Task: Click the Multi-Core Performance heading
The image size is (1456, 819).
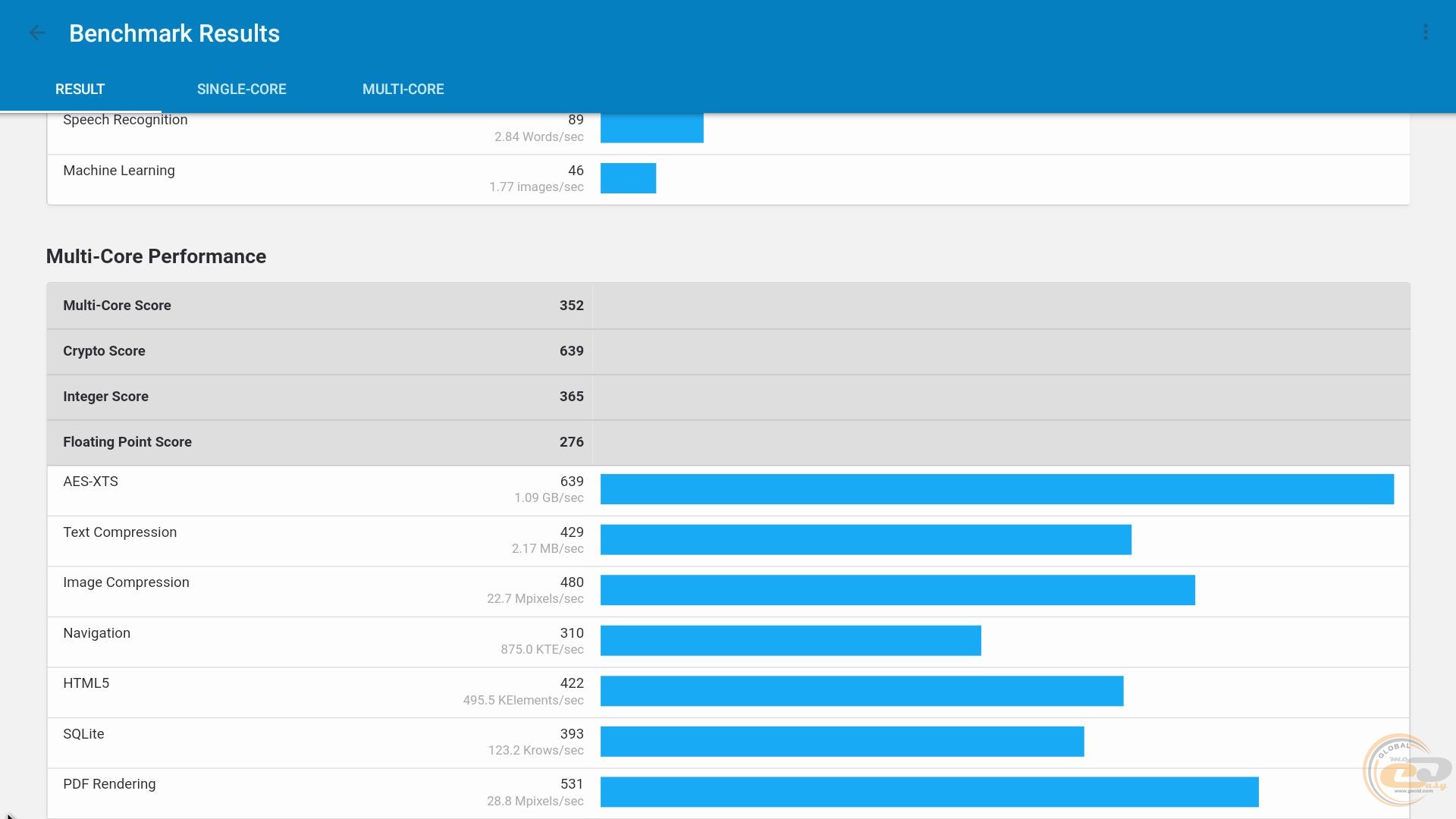Action: click(x=156, y=256)
